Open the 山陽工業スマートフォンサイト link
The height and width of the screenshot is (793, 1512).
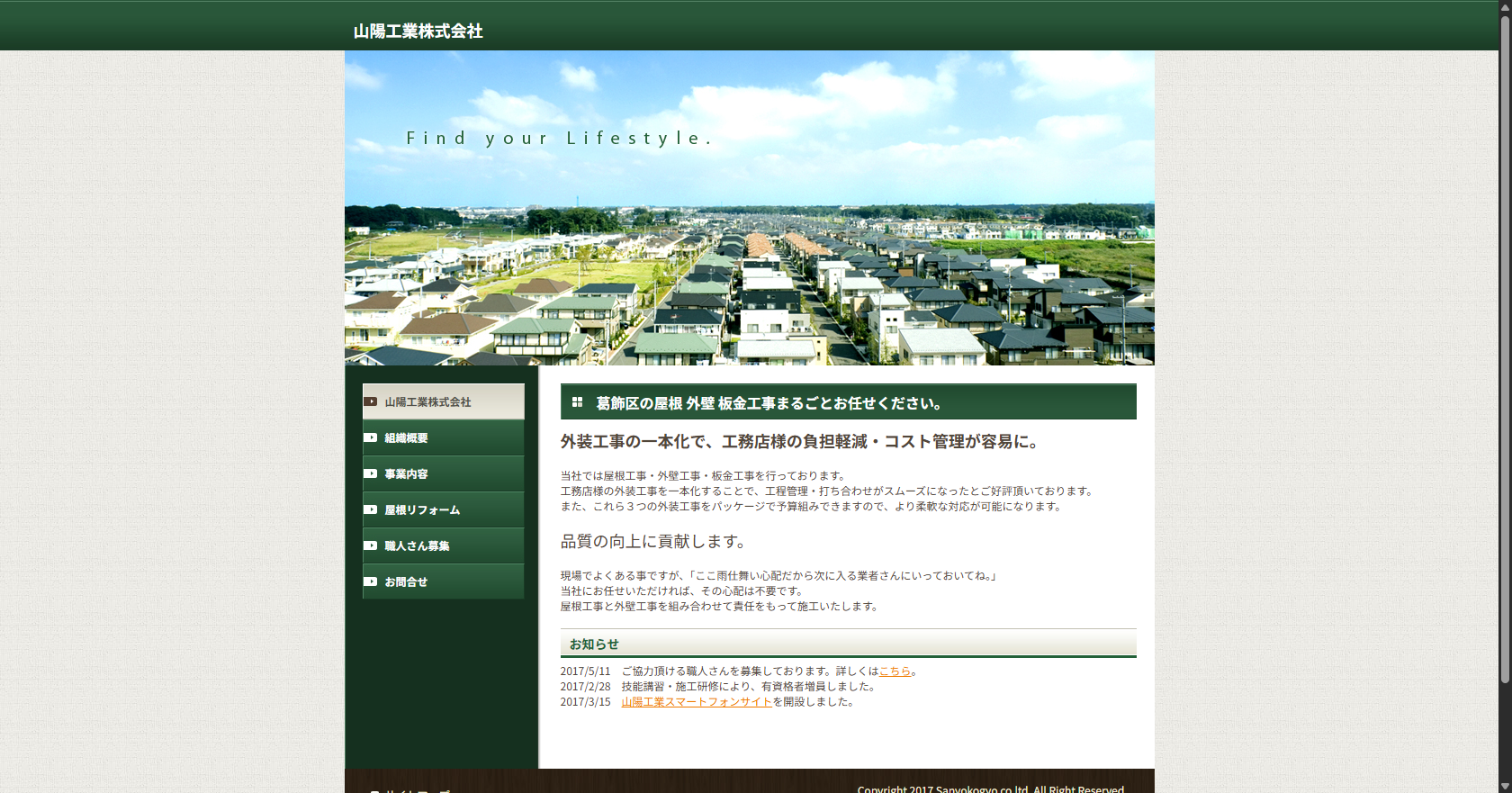697,702
